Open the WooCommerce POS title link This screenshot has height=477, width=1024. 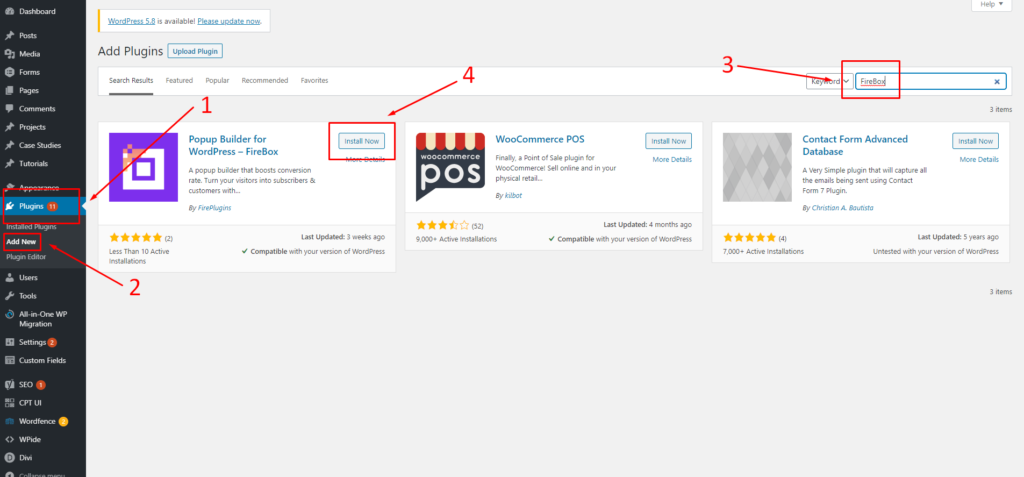tap(540, 139)
